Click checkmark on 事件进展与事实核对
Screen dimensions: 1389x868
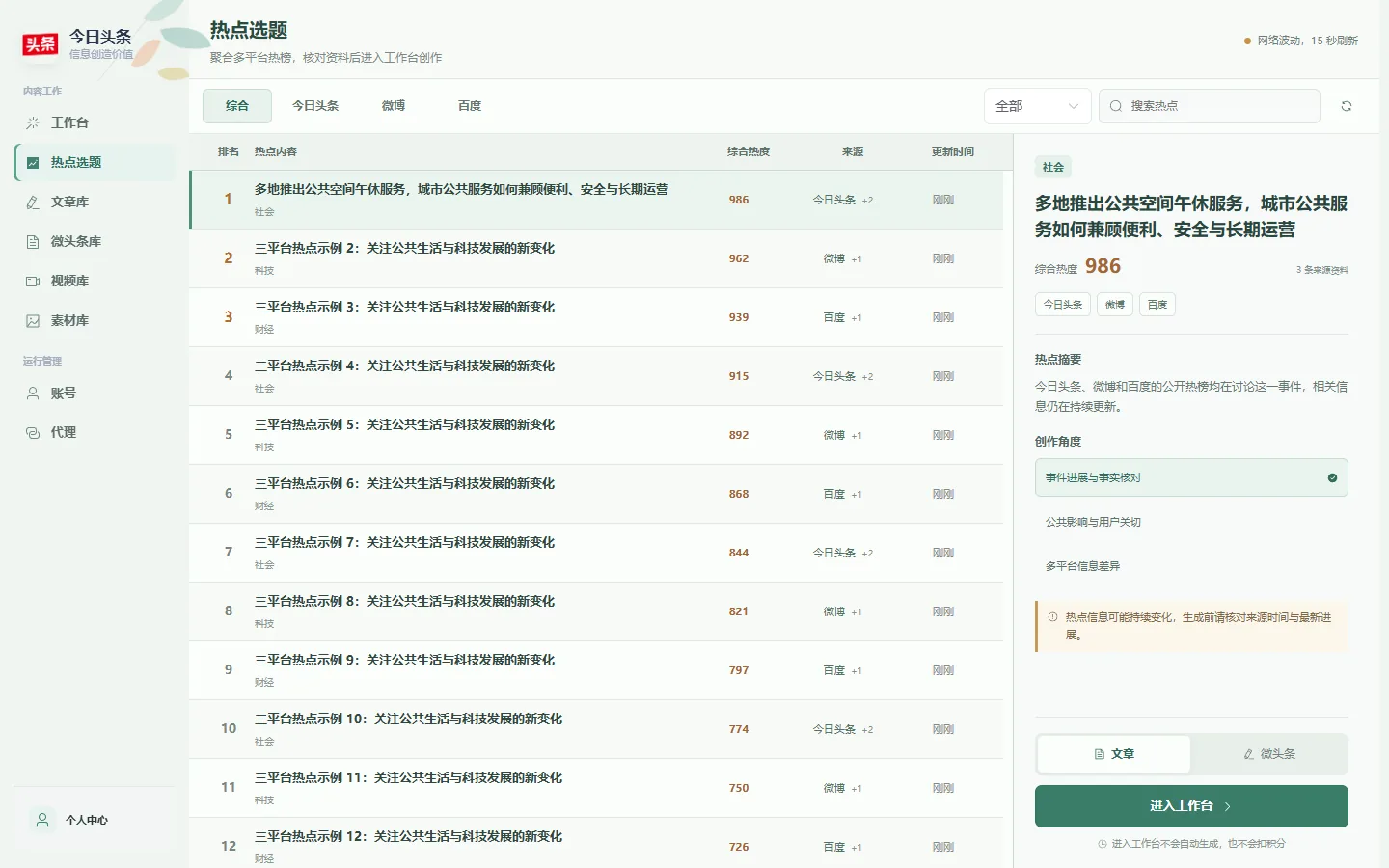[x=1332, y=477]
